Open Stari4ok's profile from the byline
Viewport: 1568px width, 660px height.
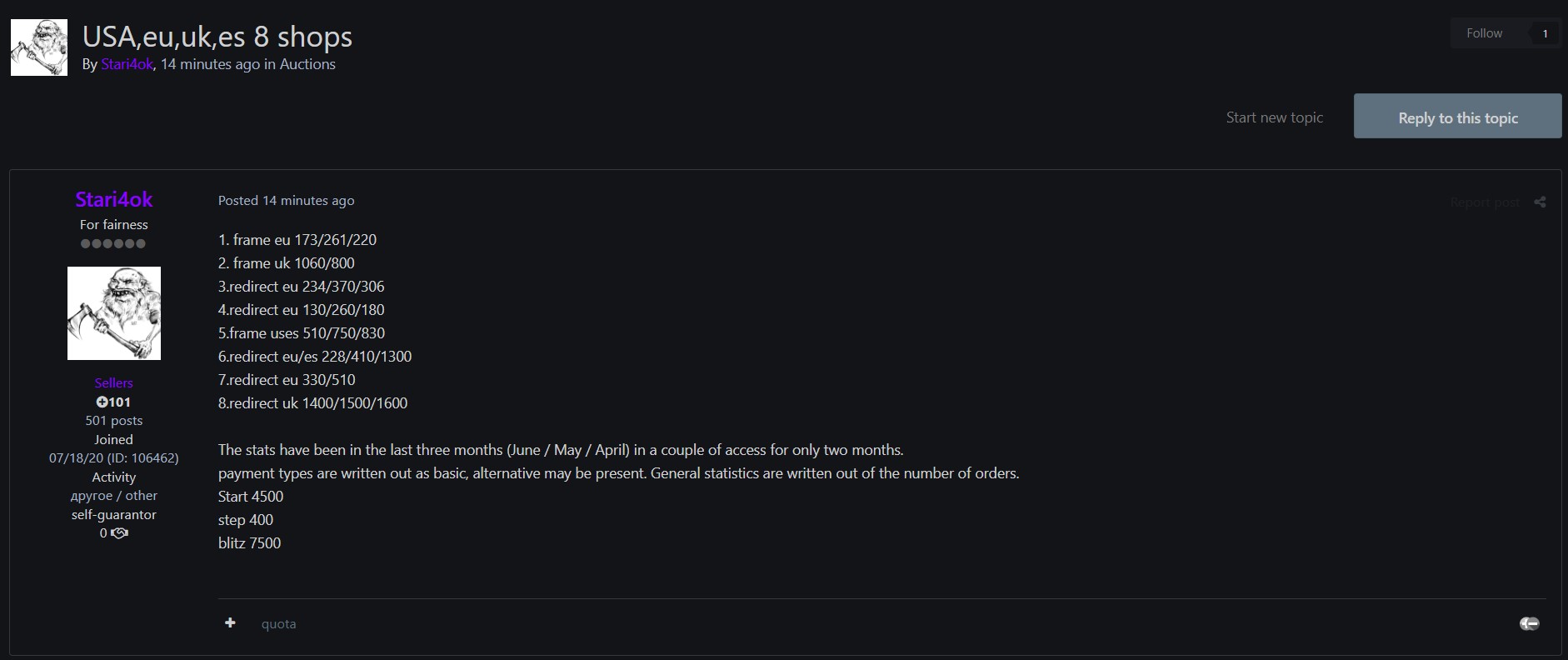click(x=127, y=64)
